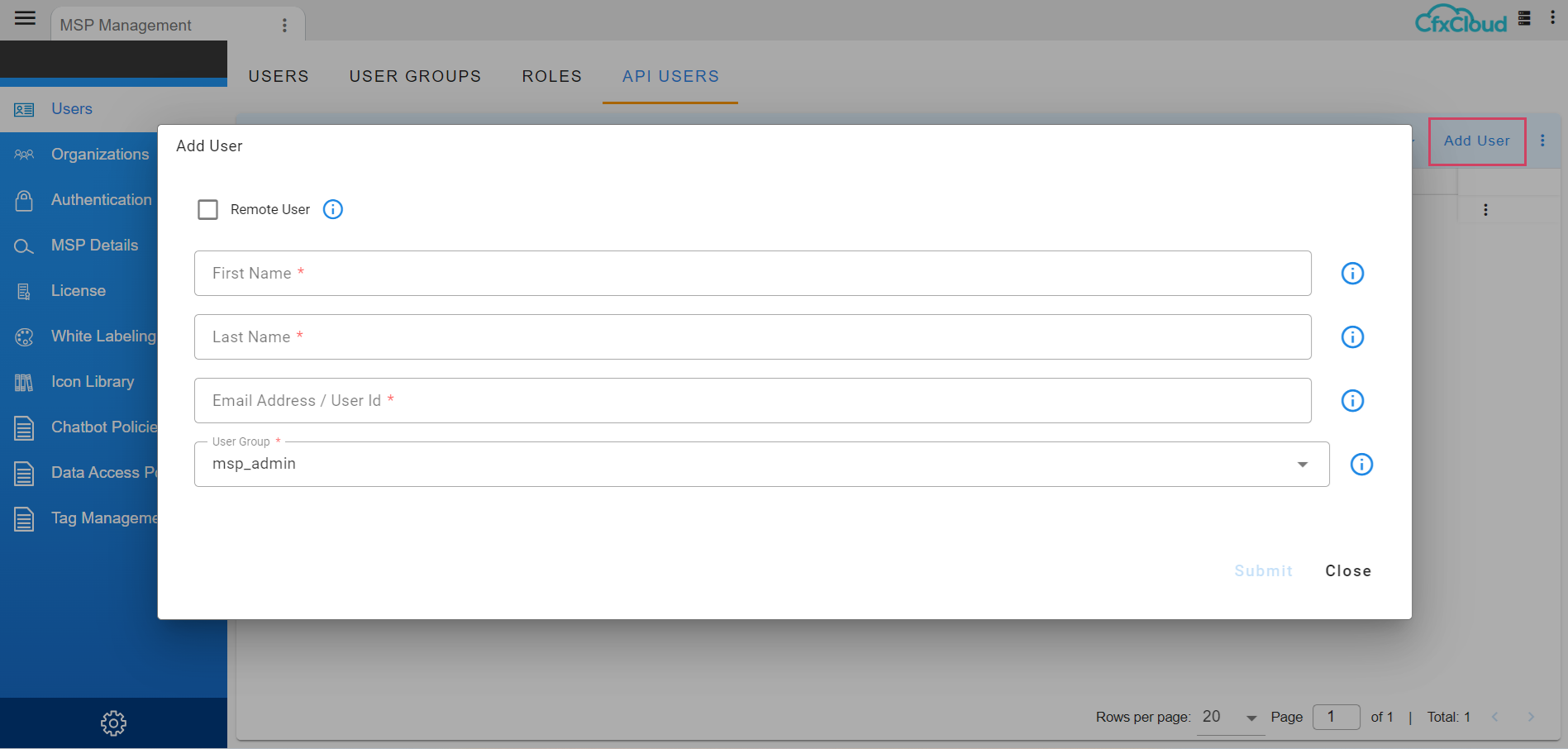Click info icon next to Remote User

point(333,209)
